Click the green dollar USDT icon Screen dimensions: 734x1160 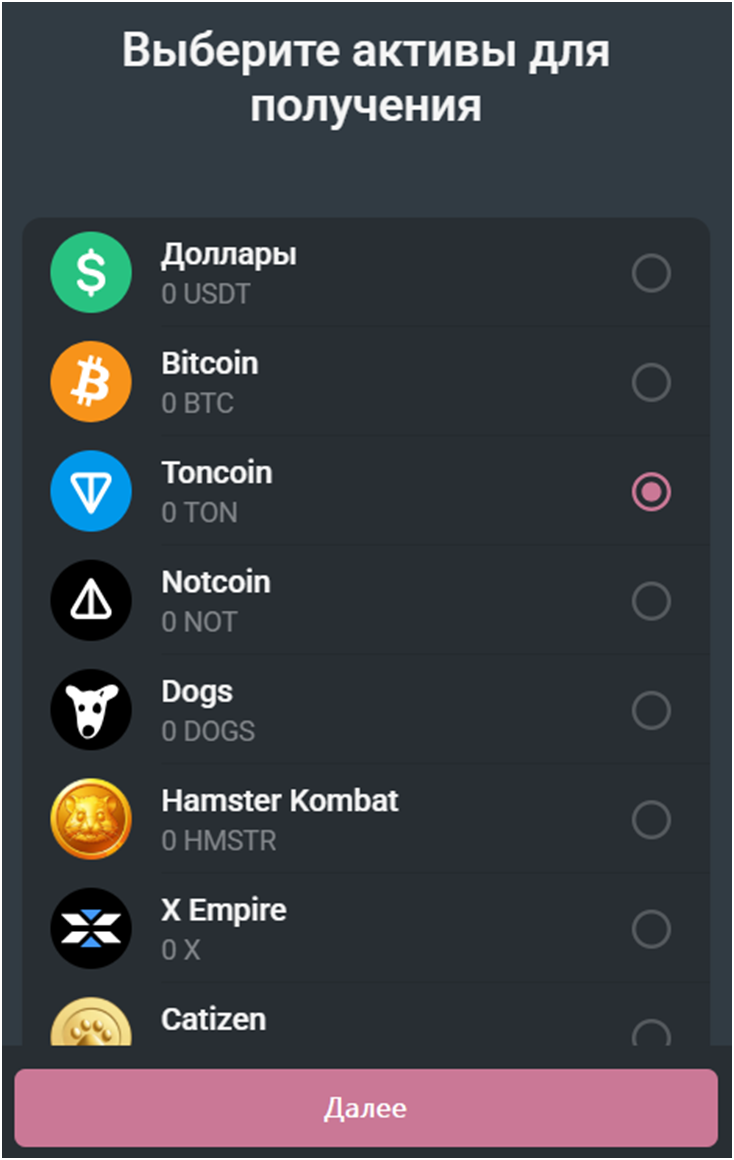point(91,273)
